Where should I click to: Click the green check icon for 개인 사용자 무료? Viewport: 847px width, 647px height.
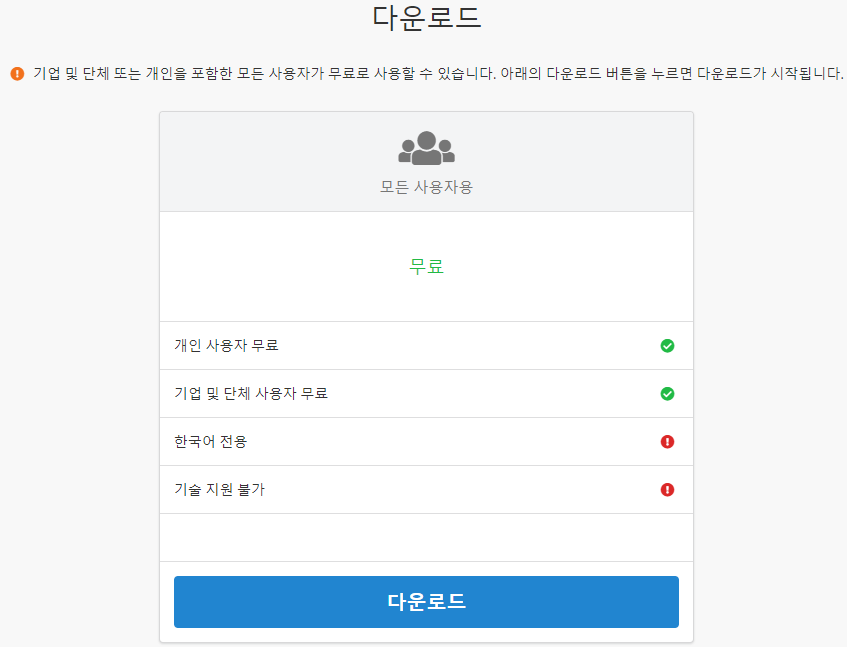[x=667, y=346]
